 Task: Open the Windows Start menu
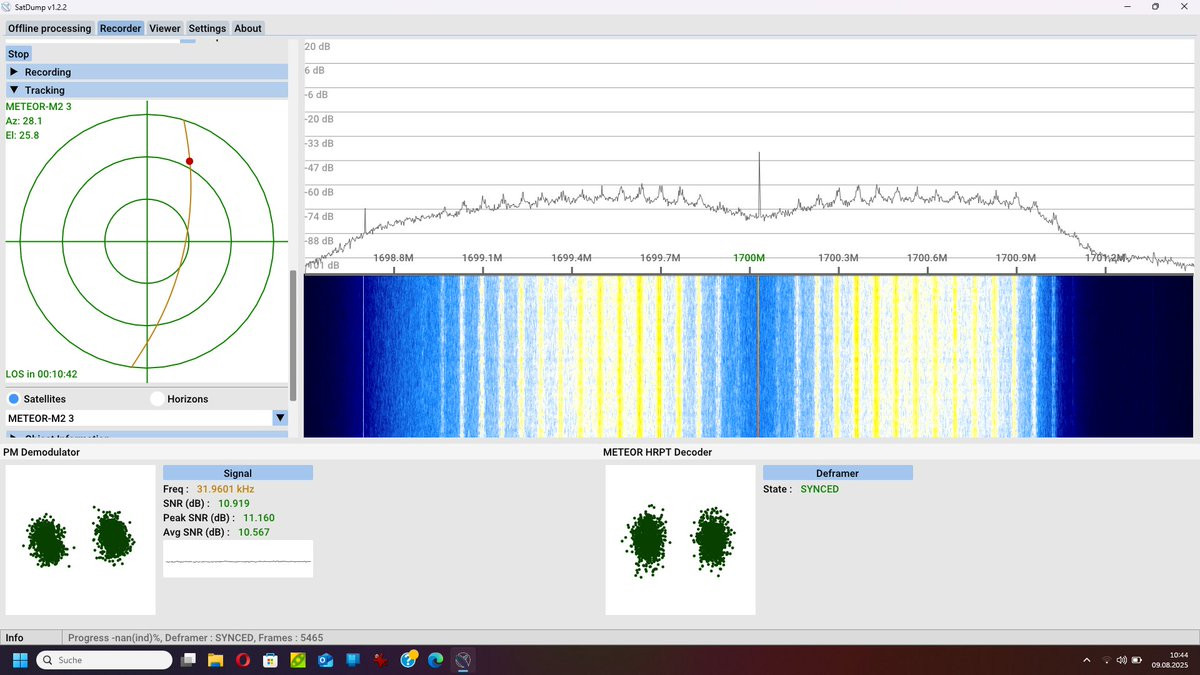tap(20, 660)
